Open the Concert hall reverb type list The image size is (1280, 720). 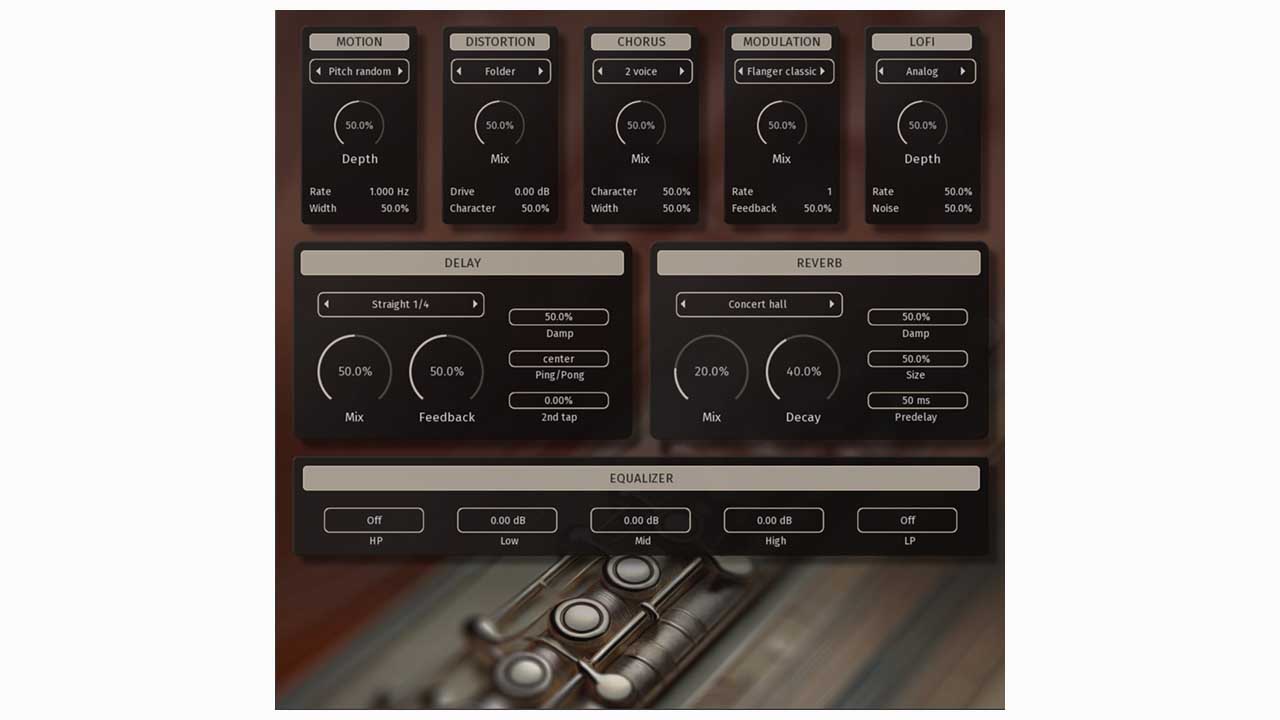[758, 305]
